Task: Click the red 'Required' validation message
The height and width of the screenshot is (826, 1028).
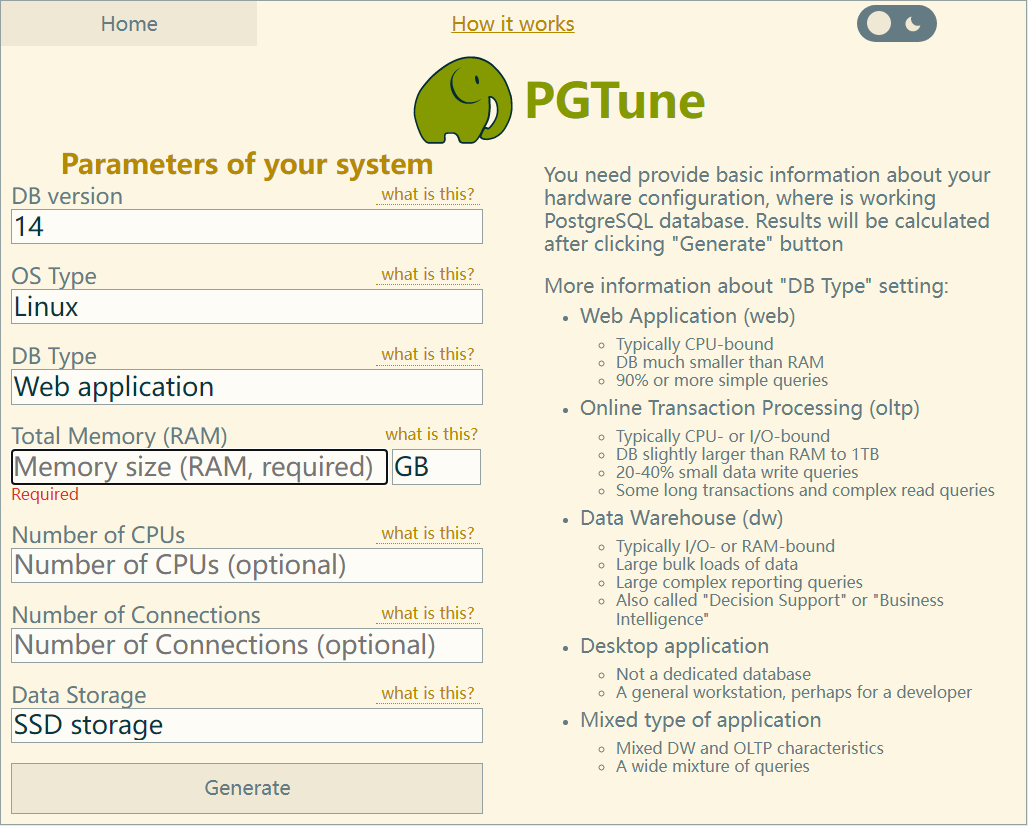Action: [45, 494]
